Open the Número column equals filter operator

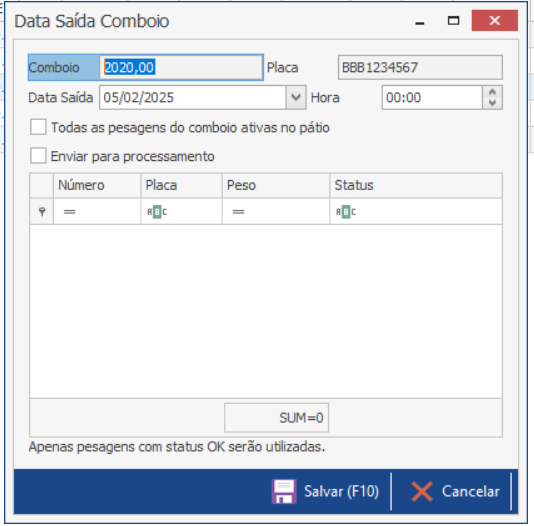click(69, 212)
